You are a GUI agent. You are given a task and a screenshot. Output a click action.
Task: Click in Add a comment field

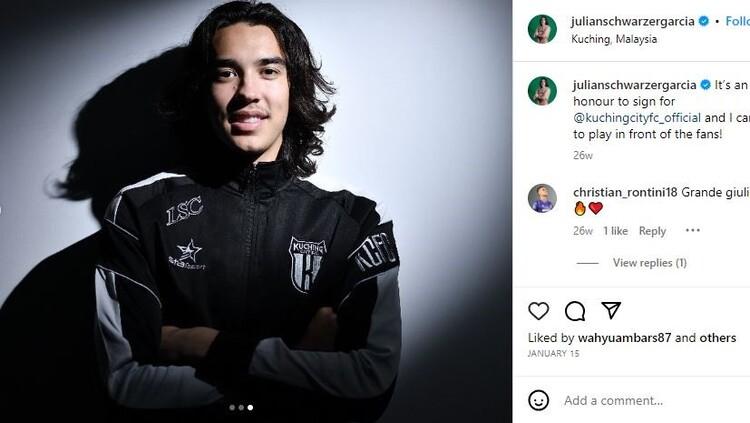[x=640, y=400]
